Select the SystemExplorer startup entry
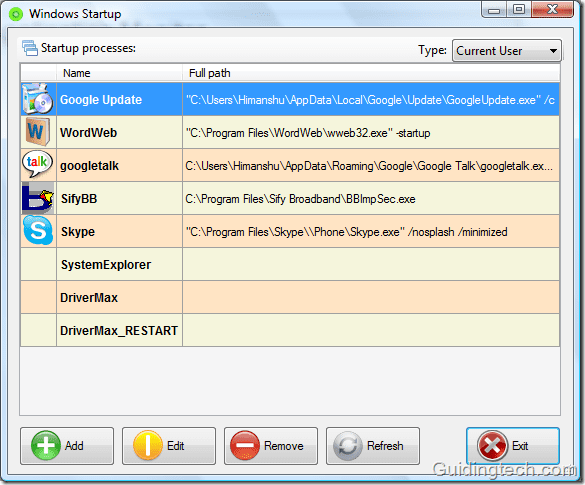The image size is (585, 485). click(290, 265)
